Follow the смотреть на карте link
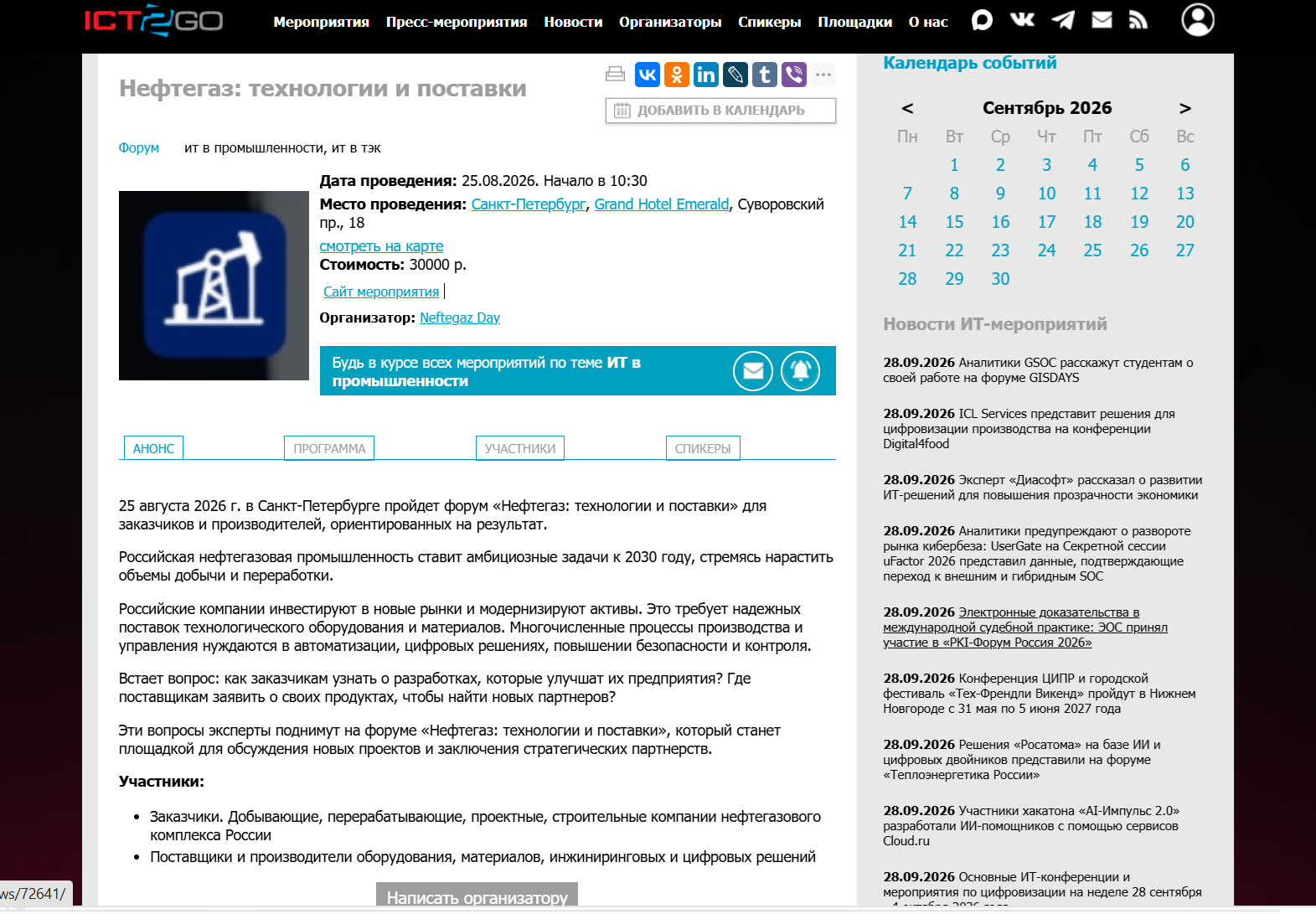 pyautogui.click(x=382, y=246)
